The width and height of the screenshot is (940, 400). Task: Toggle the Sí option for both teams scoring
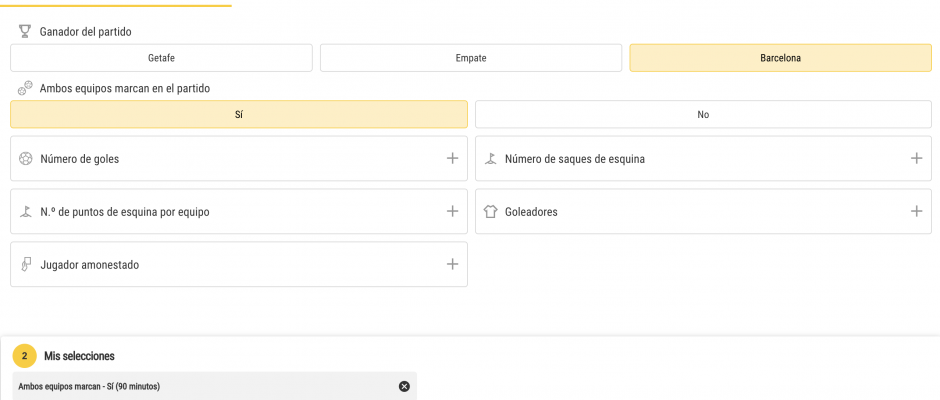(238, 115)
